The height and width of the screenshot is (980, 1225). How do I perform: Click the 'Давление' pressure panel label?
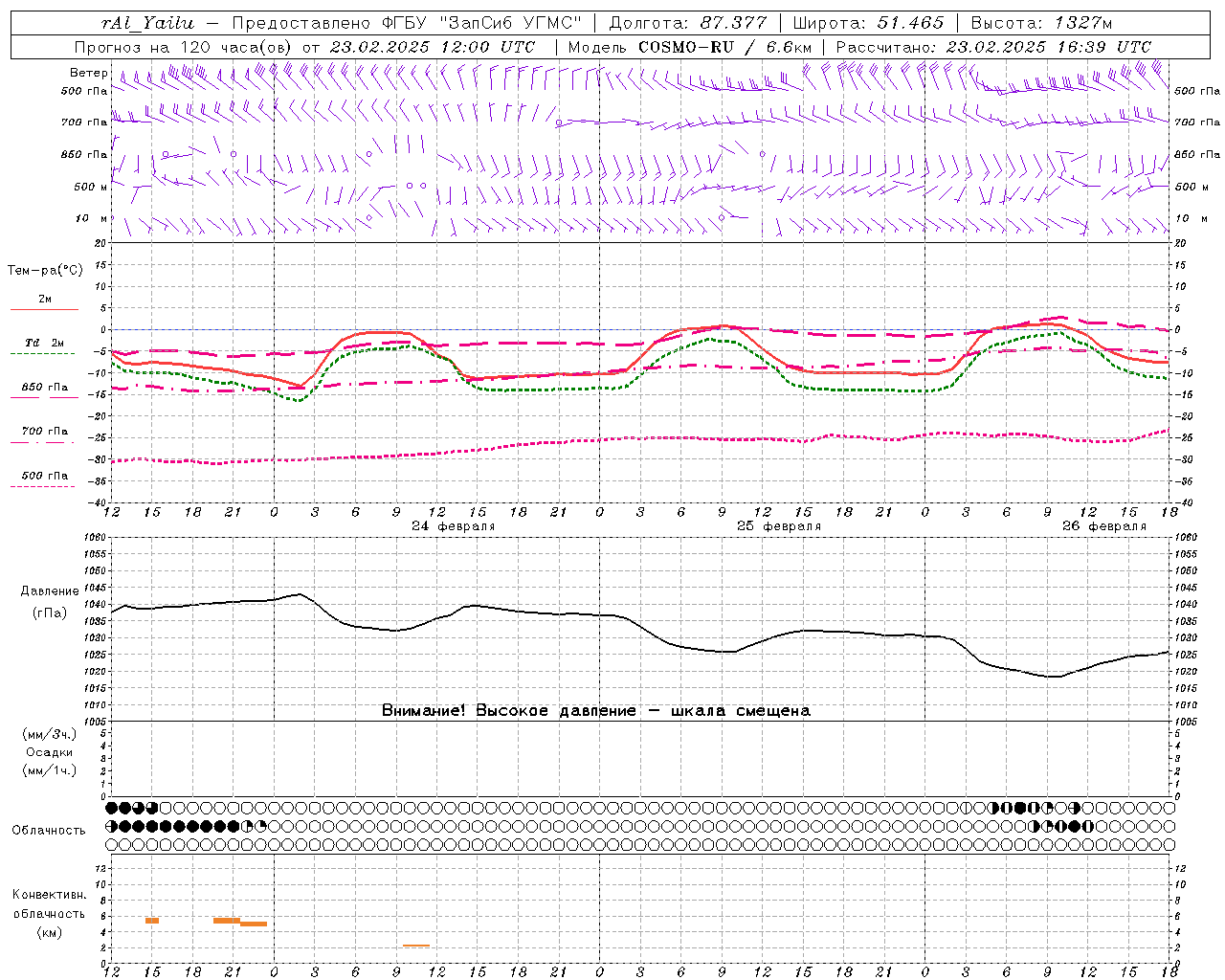coord(50,591)
